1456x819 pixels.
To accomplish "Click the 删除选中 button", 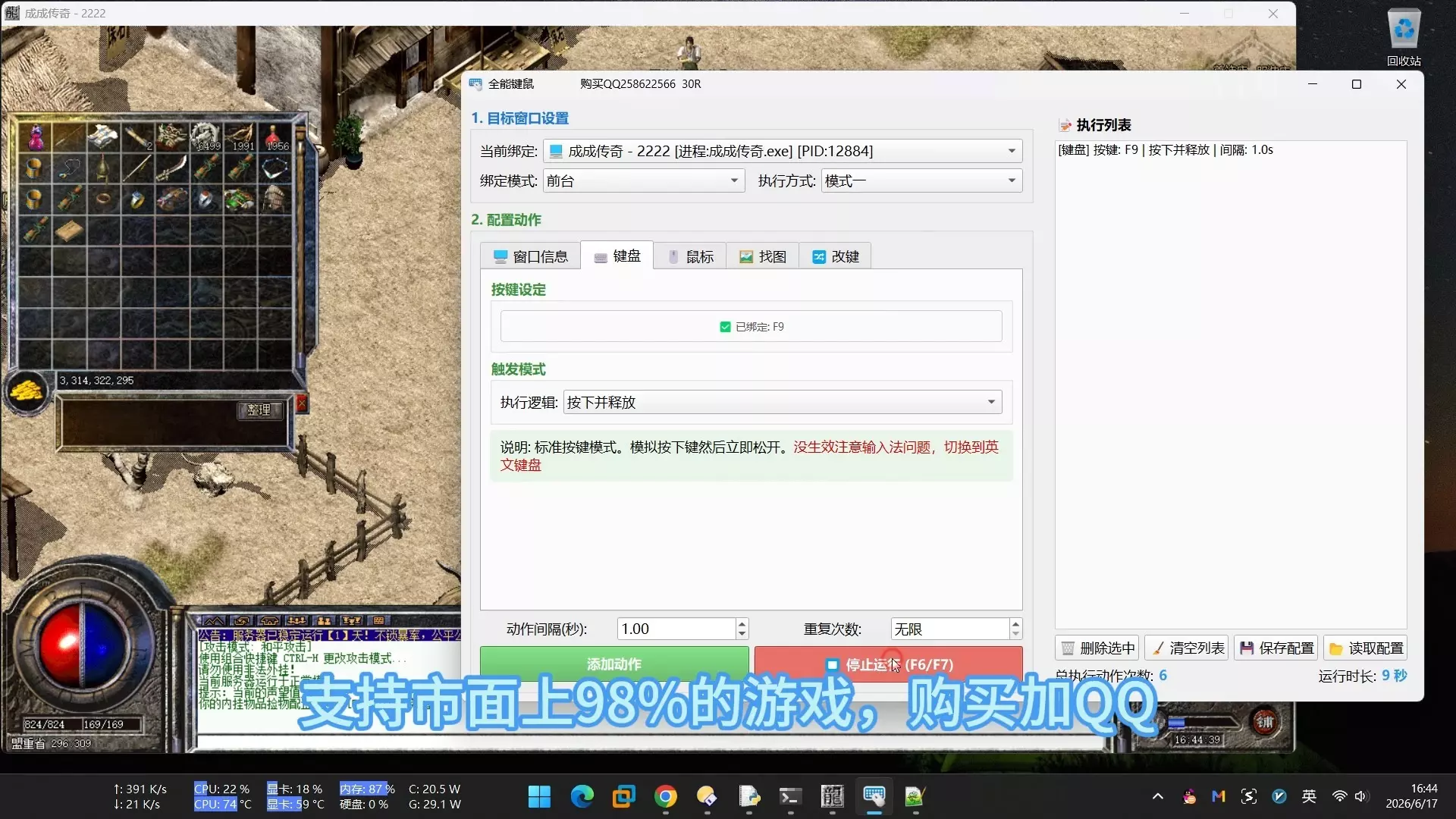I will point(1097,648).
